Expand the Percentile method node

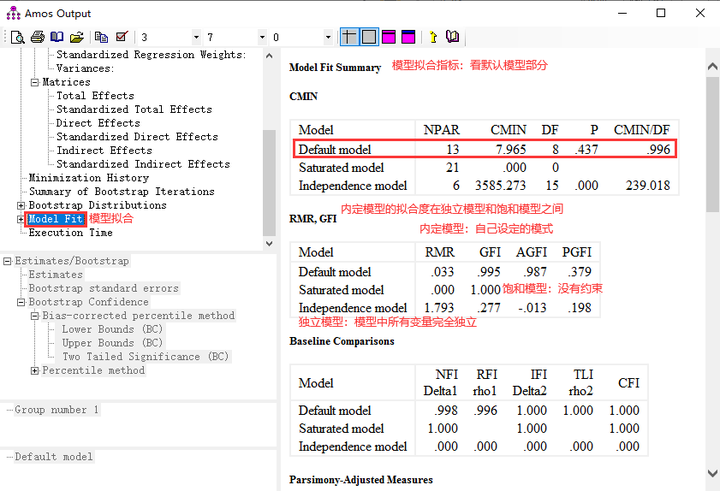pyautogui.click(x=35, y=371)
